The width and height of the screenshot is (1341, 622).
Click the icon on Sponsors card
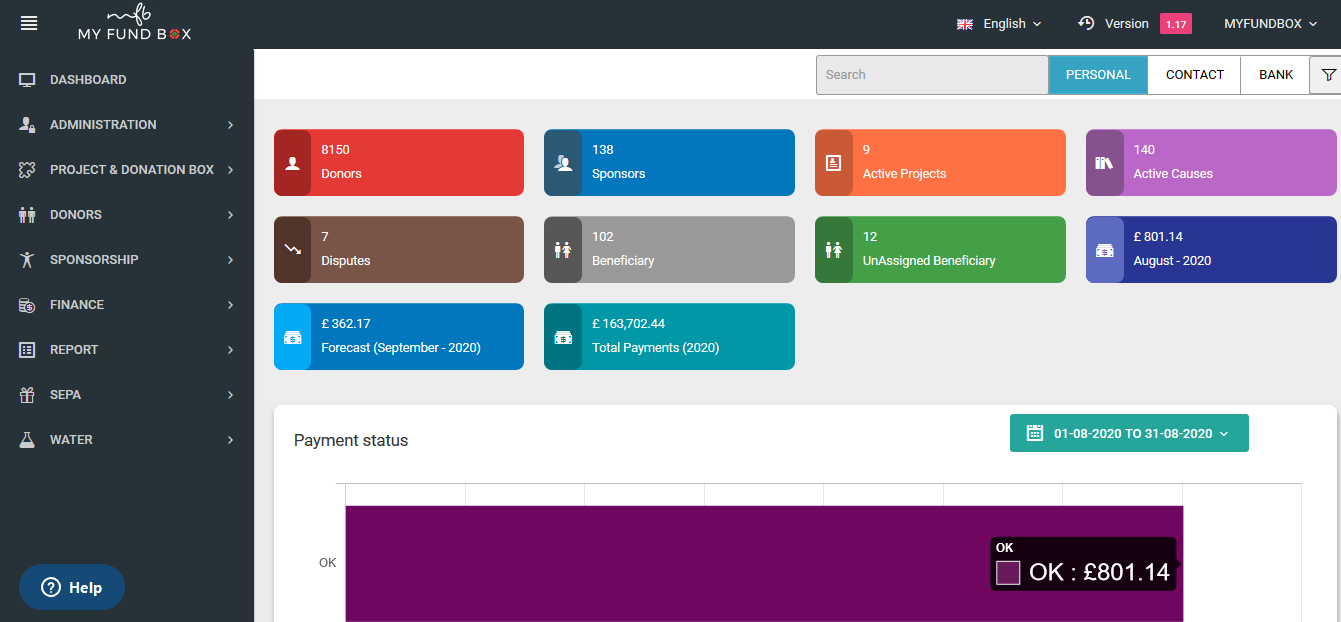(563, 162)
